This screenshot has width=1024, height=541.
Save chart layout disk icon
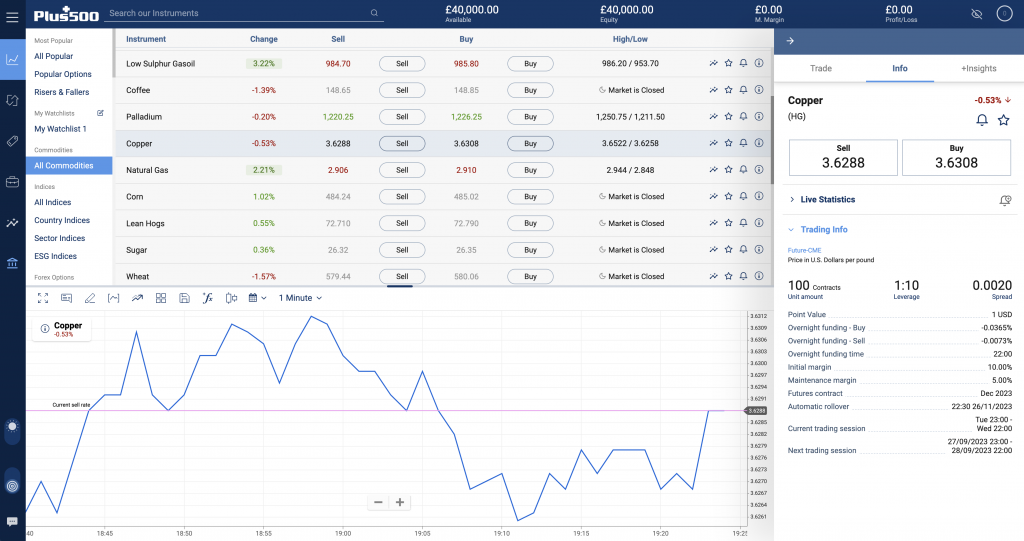point(184,298)
